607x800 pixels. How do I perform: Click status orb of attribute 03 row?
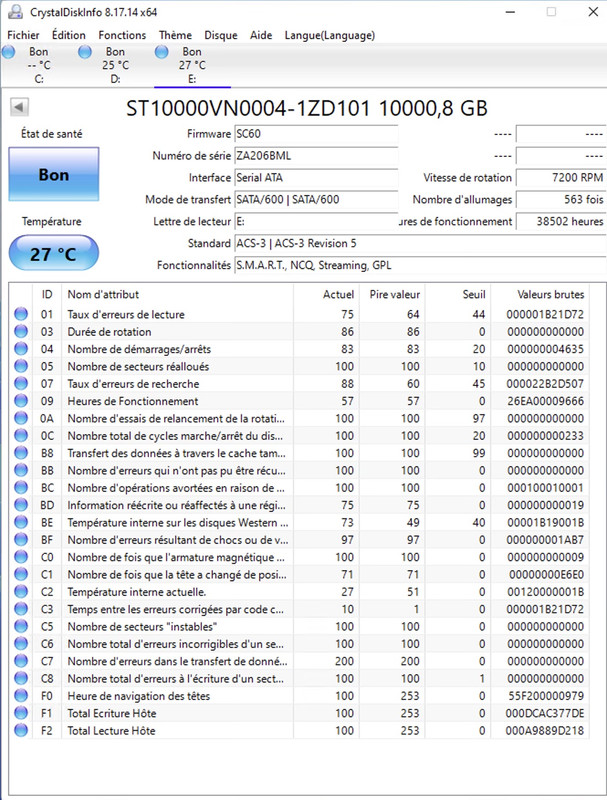tap(21, 332)
